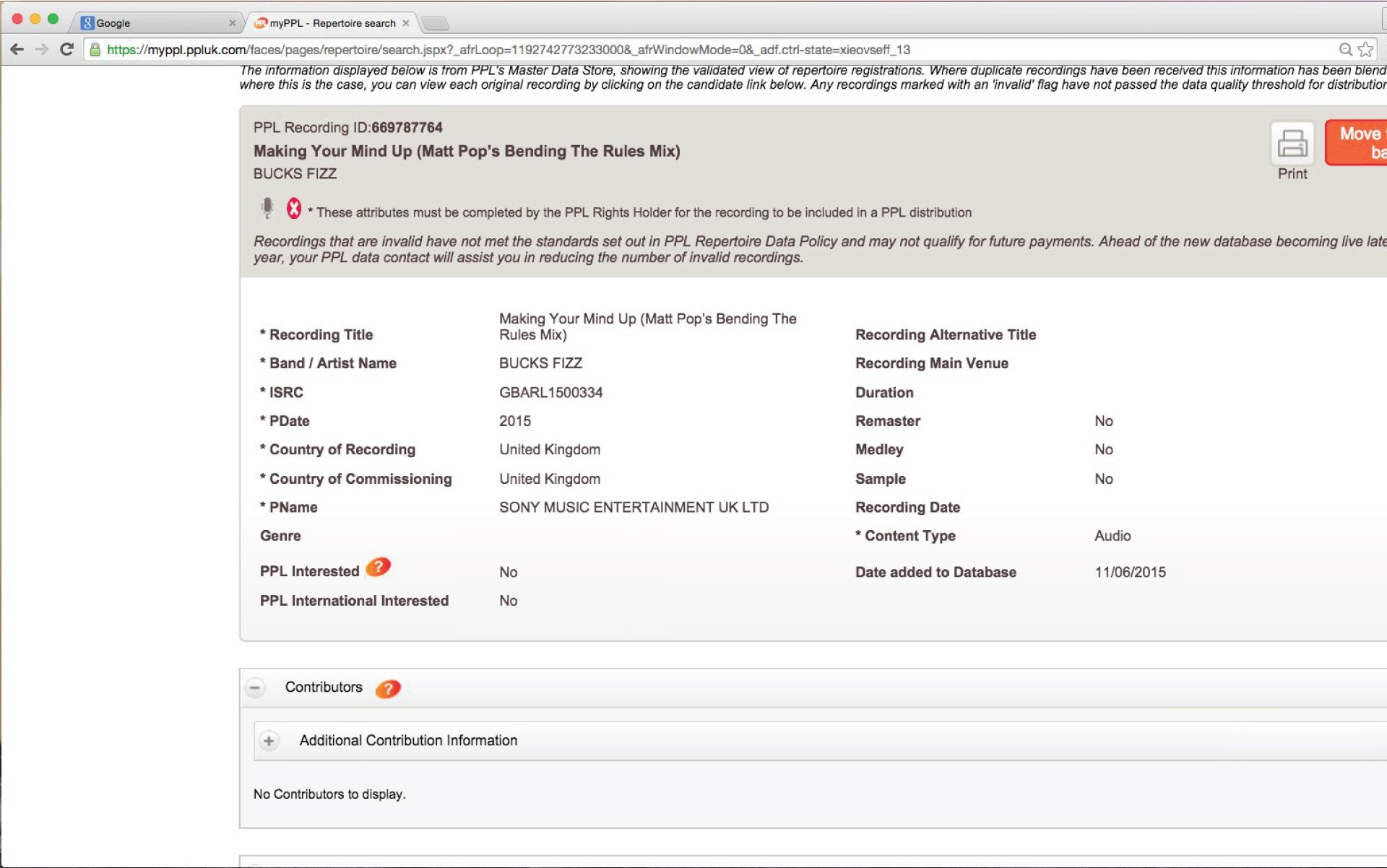Image resolution: width=1387 pixels, height=868 pixels.
Task: Click PPL Recording ID 669787764
Action: point(348,128)
